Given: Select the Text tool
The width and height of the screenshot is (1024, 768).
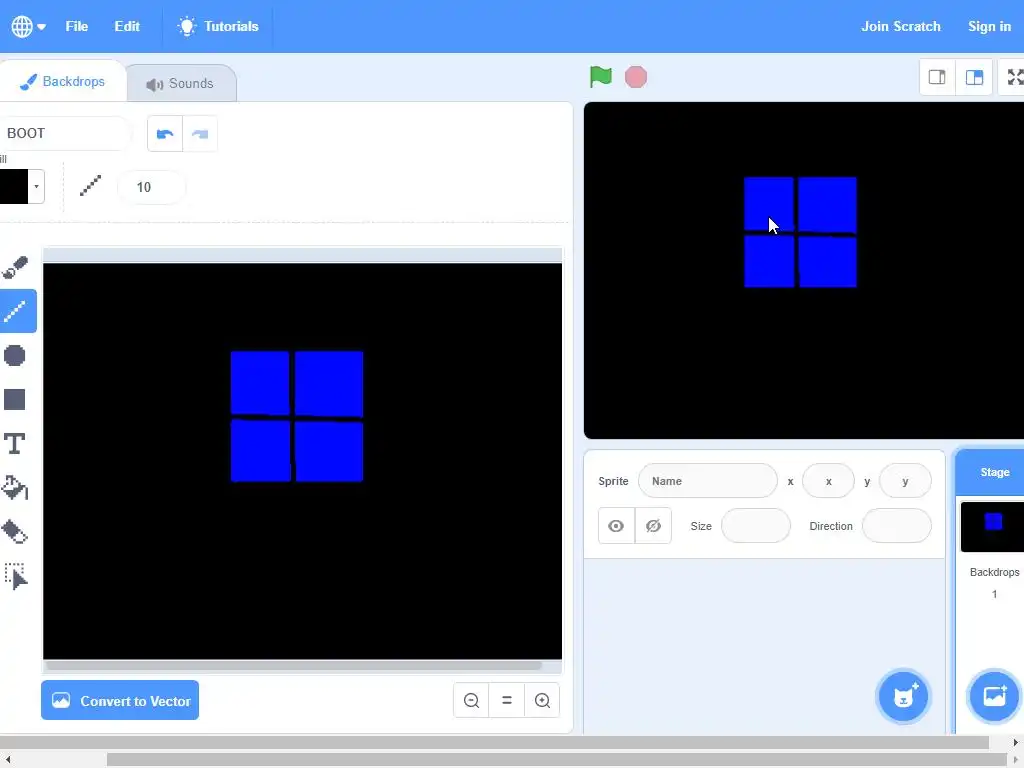Looking at the screenshot, I should click(x=15, y=444).
